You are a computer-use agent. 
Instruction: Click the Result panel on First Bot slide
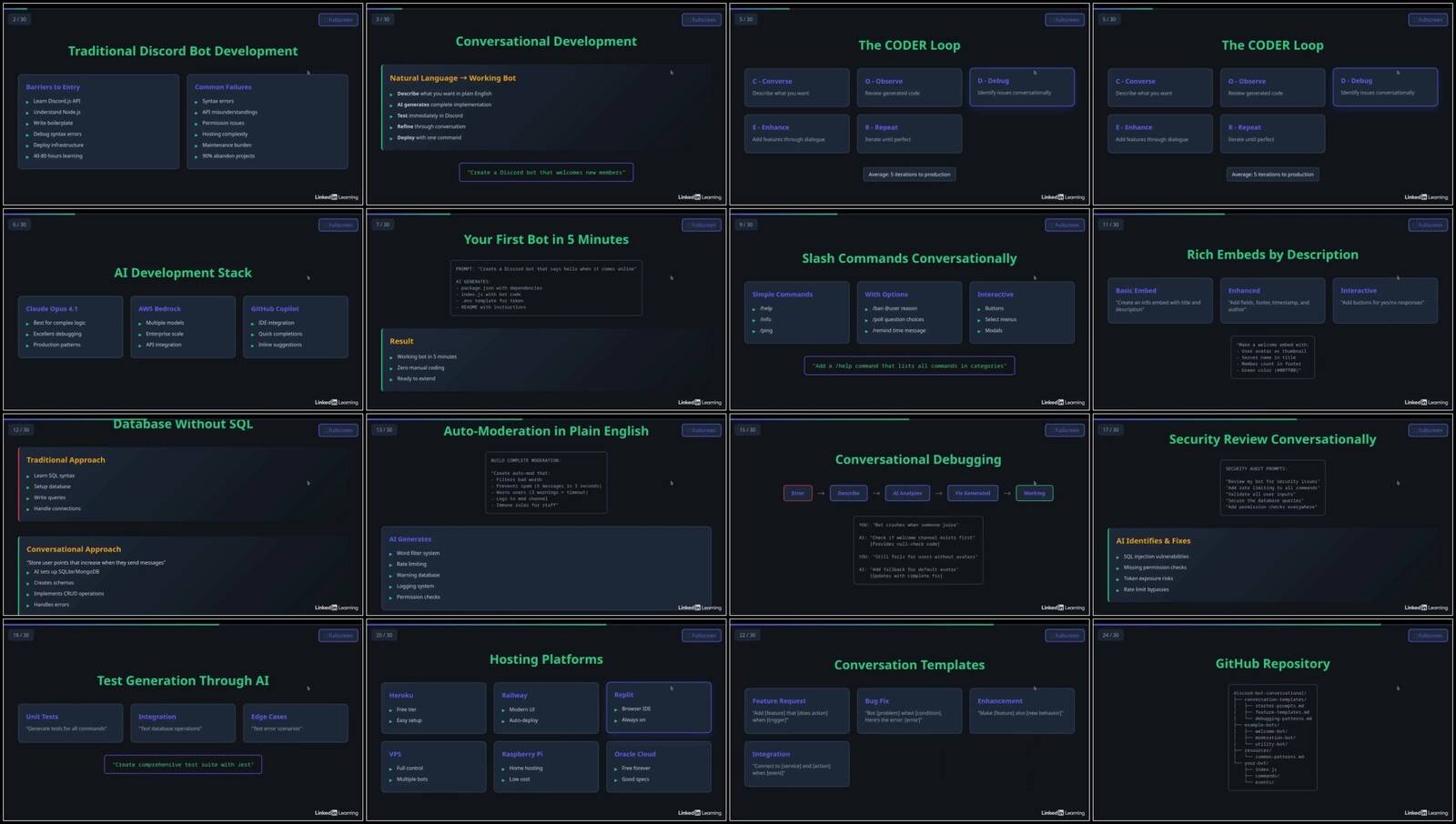pyautogui.click(x=546, y=359)
